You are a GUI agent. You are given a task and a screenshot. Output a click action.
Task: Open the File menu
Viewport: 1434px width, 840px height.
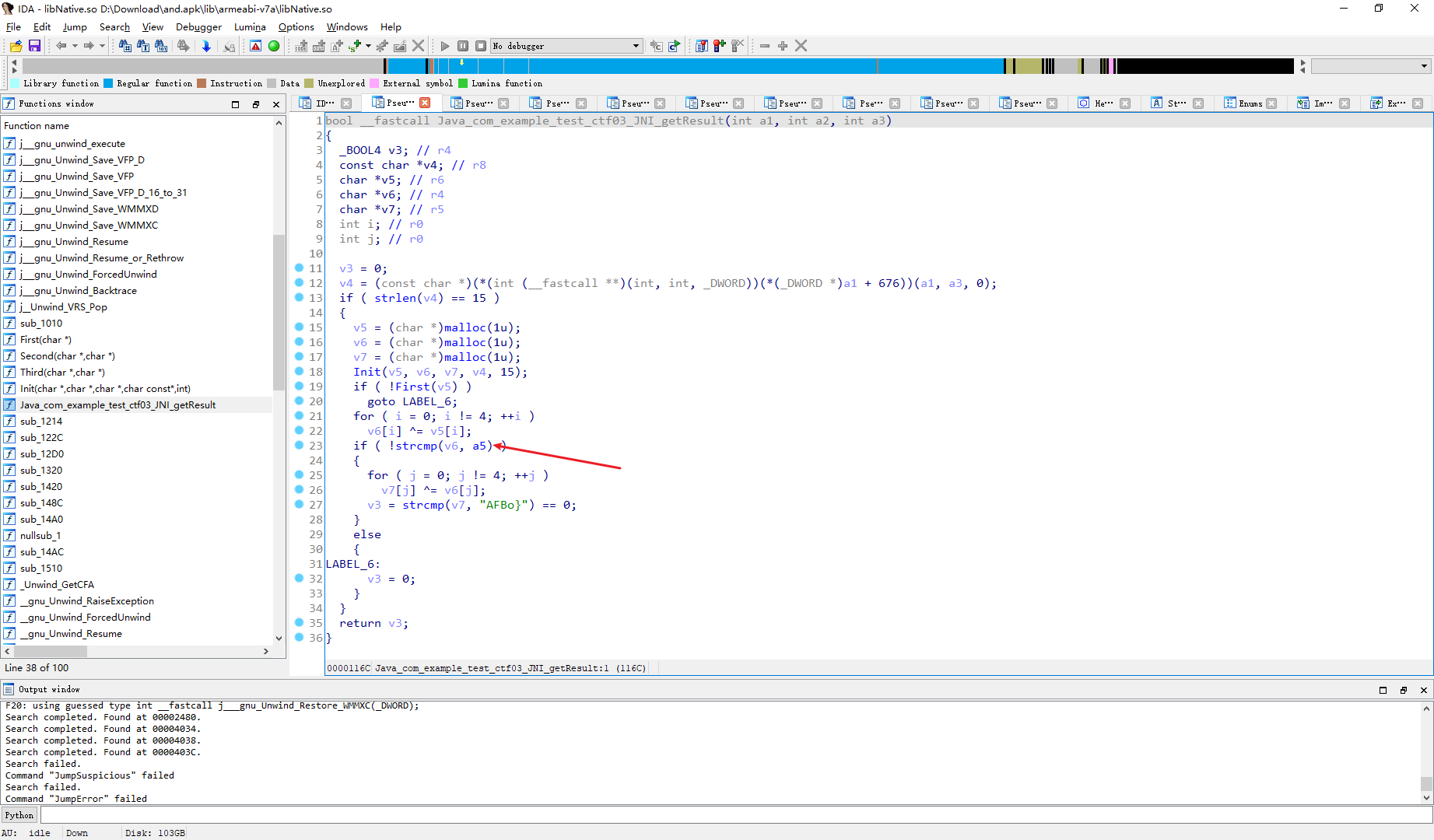coord(13,26)
